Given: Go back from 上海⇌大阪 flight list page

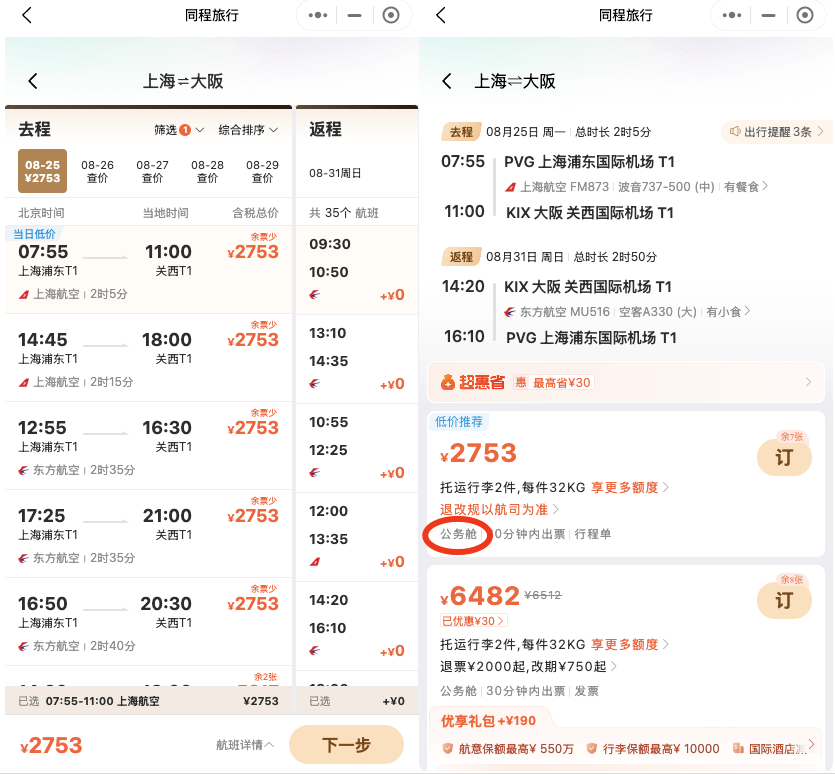Looking at the screenshot, I should click(x=33, y=82).
